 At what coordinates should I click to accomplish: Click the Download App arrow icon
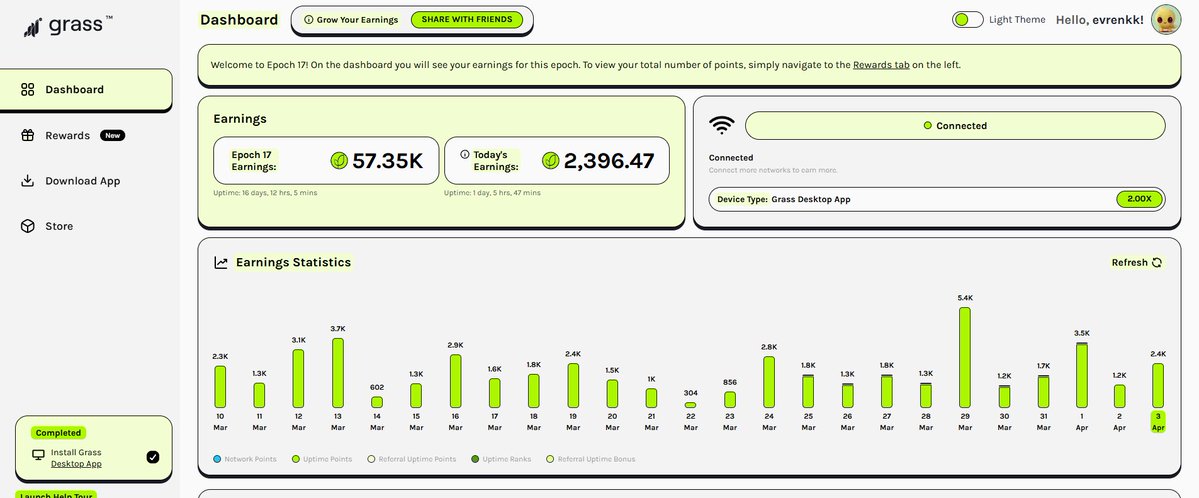(28, 181)
